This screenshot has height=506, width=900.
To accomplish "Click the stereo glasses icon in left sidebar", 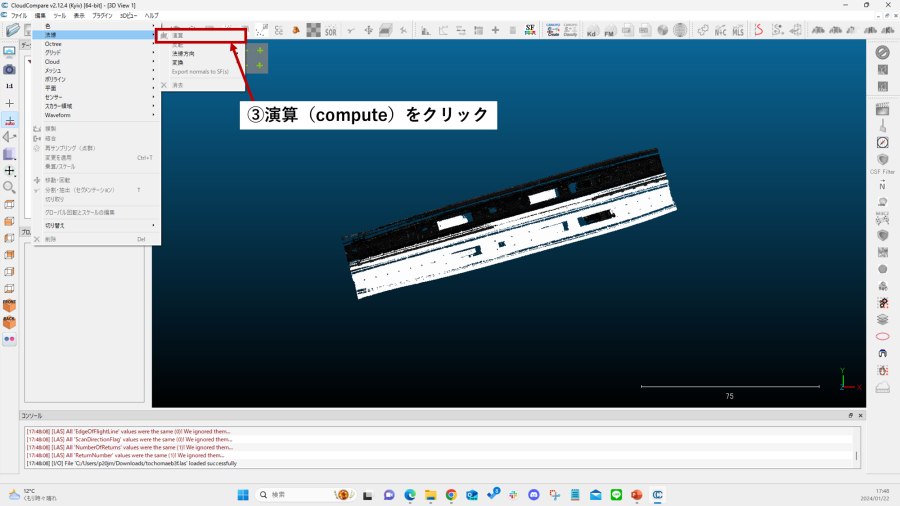I will pos(9,339).
